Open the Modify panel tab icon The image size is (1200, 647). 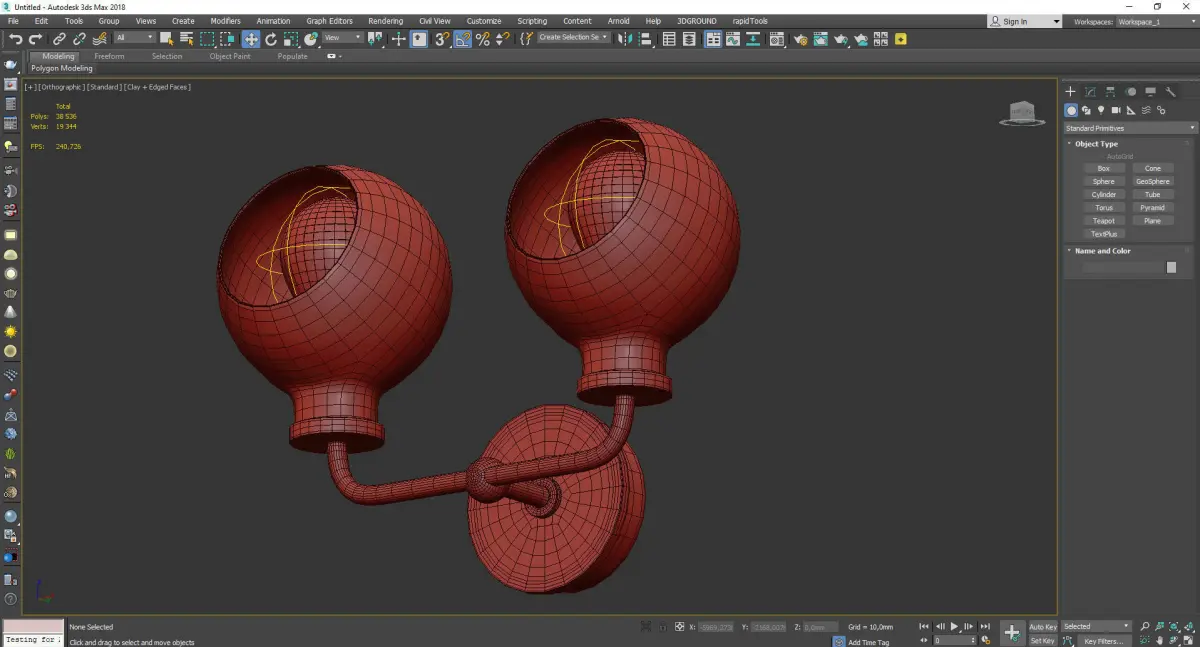pos(1090,92)
